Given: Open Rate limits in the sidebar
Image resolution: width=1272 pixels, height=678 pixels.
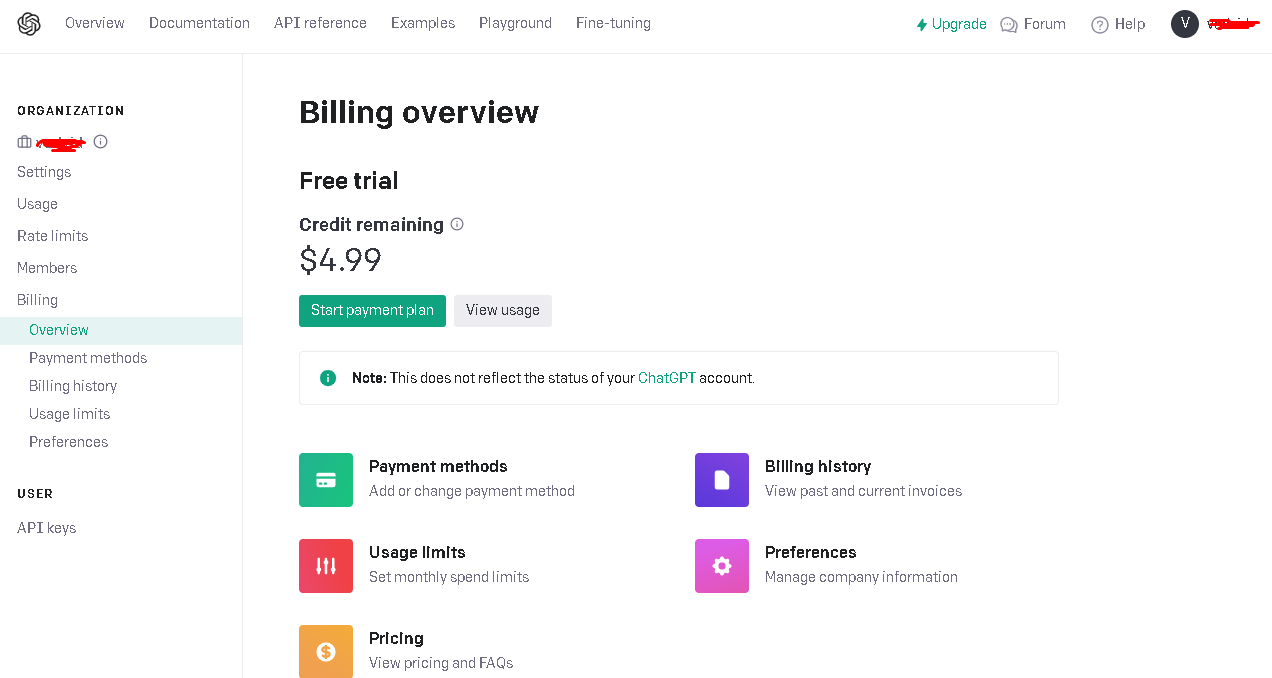Looking at the screenshot, I should (52, 236).
